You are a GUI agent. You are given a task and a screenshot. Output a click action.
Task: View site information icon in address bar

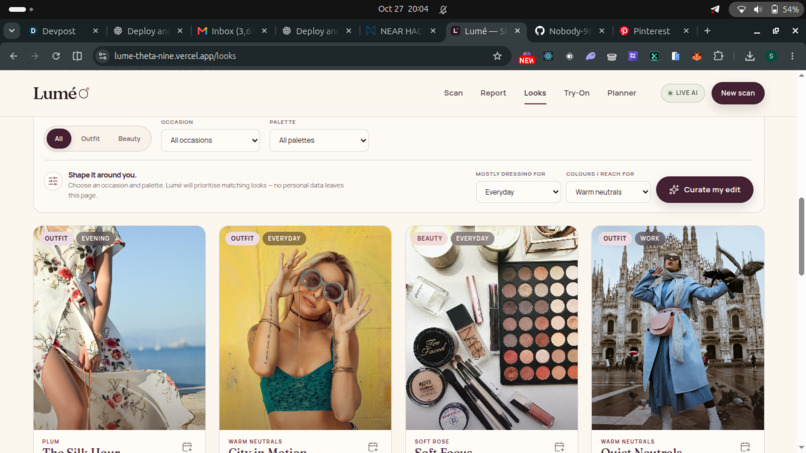click(103, 56)
